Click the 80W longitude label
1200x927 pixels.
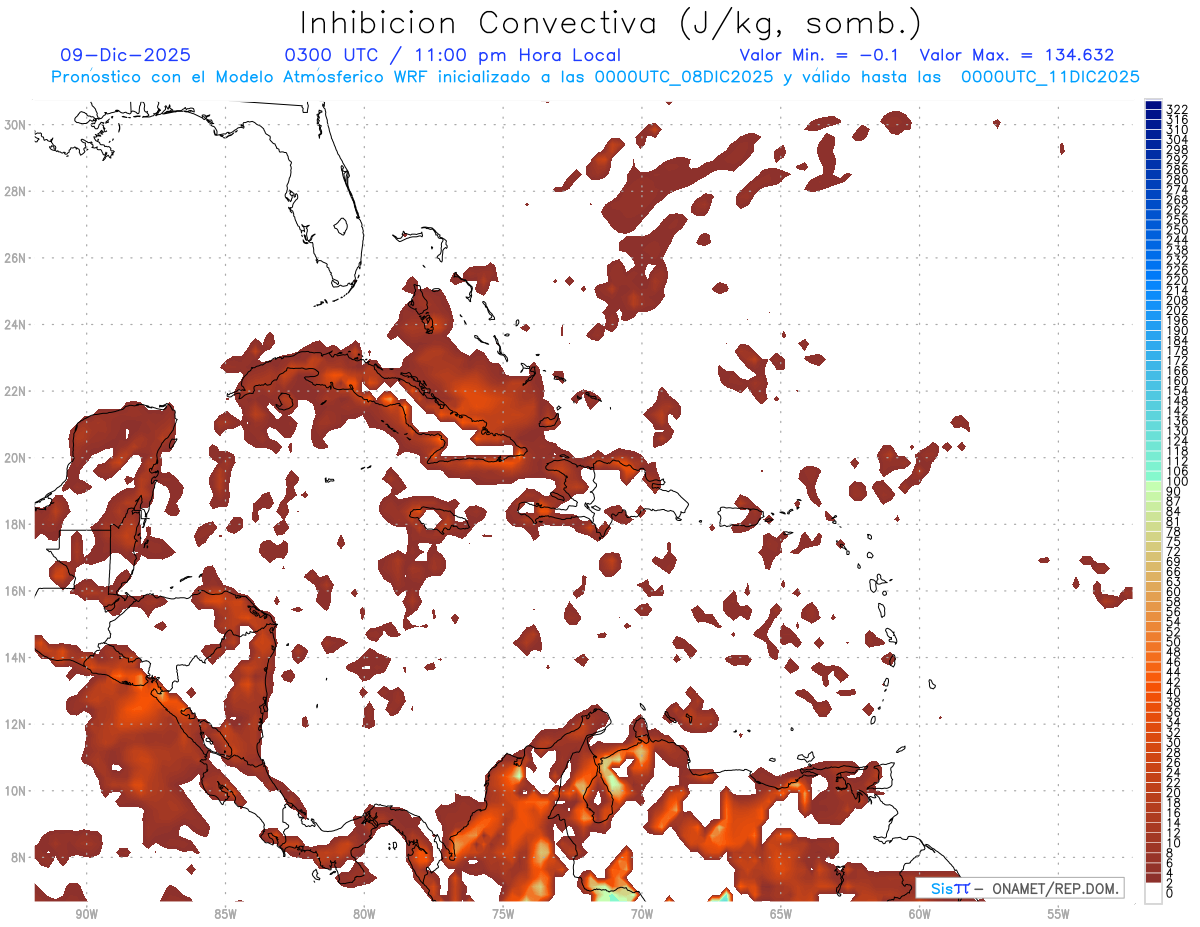pyautogui.click(x=364, y=914)
